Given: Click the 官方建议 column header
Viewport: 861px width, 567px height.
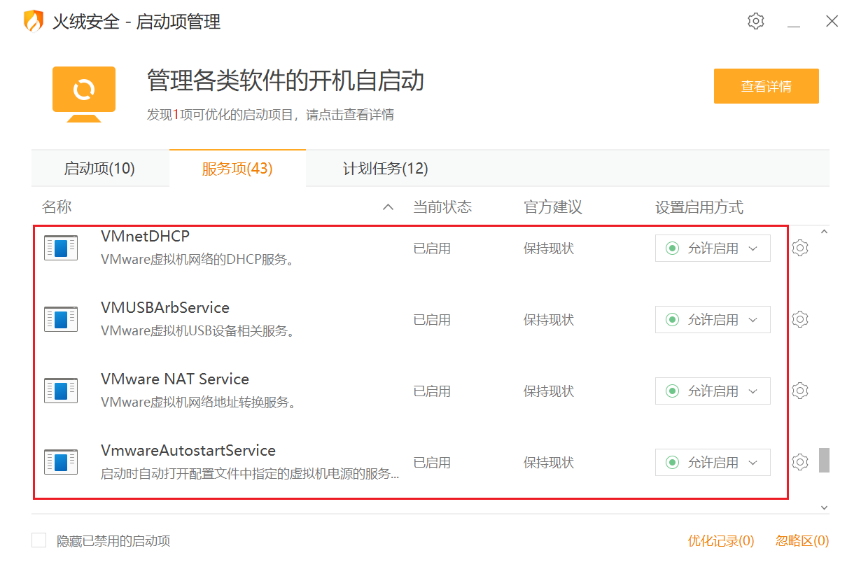Looking at the screenshot, I should [552, 207].
